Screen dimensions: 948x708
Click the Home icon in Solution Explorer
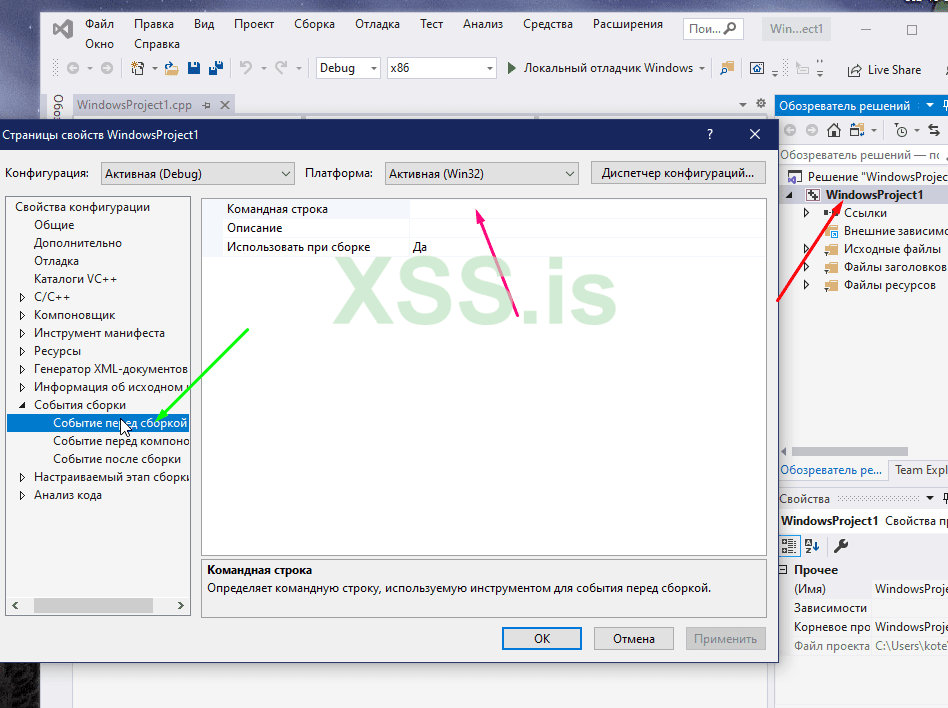pos(834,130)
